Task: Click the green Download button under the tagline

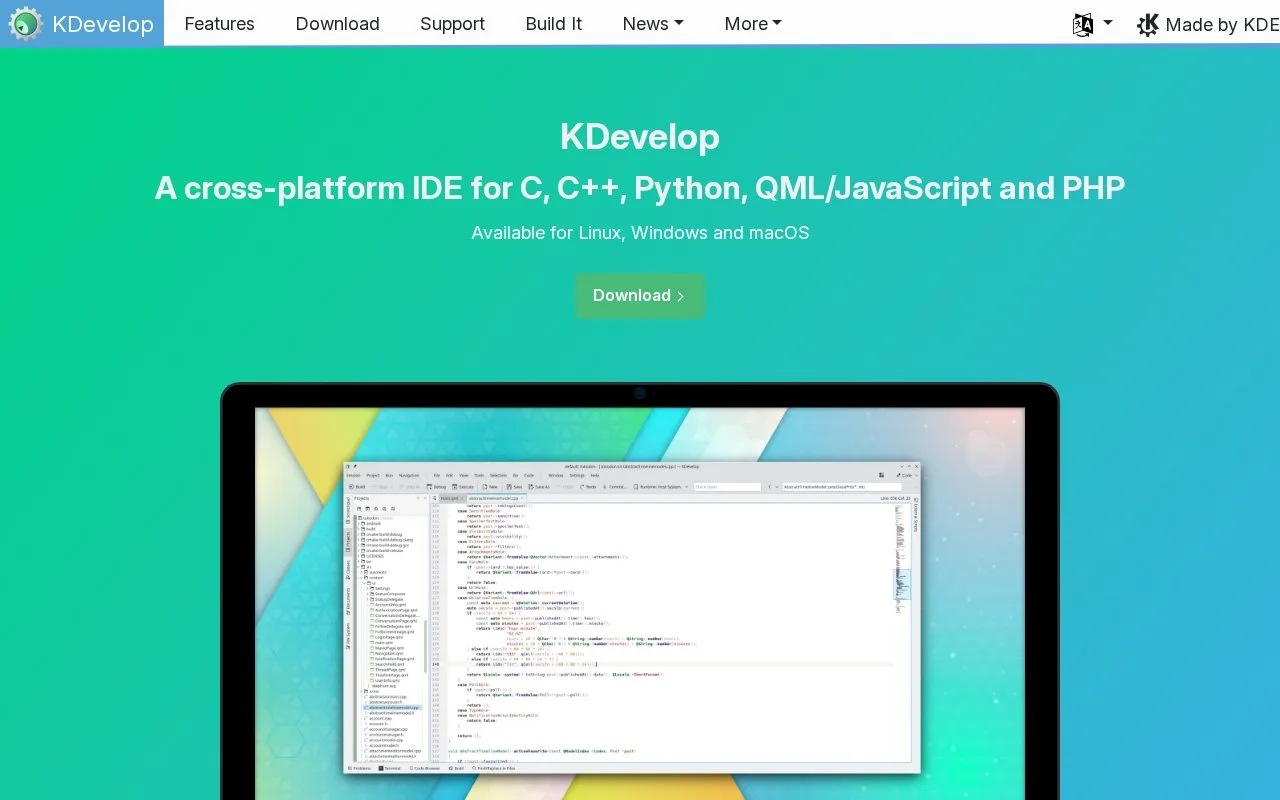Action: tap(640, 296)
